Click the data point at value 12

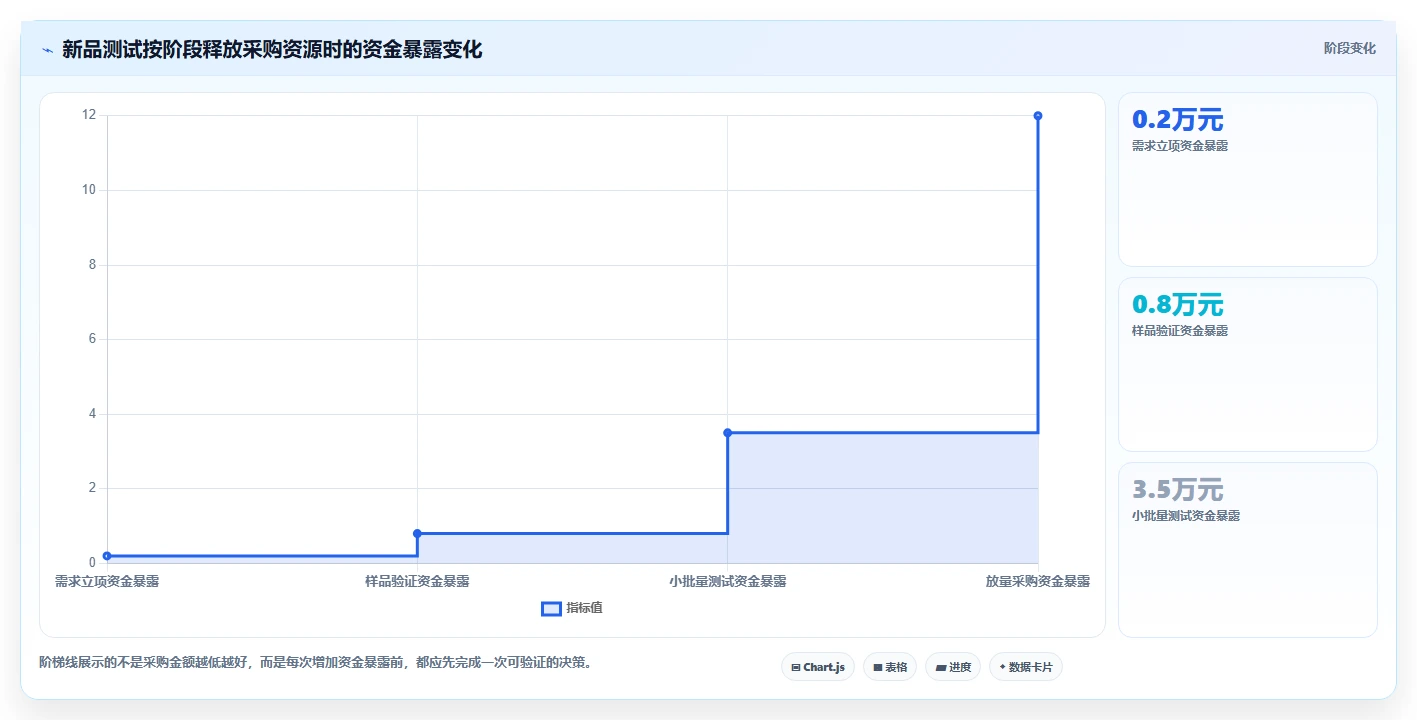point(1038,116)
